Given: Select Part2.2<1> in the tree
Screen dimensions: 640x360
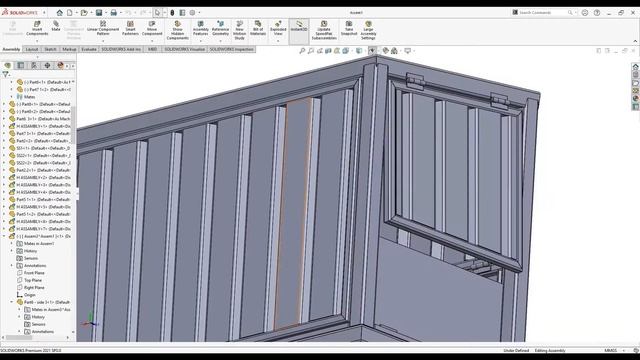Looking at the screenshot, I should (x=40, y=170).
